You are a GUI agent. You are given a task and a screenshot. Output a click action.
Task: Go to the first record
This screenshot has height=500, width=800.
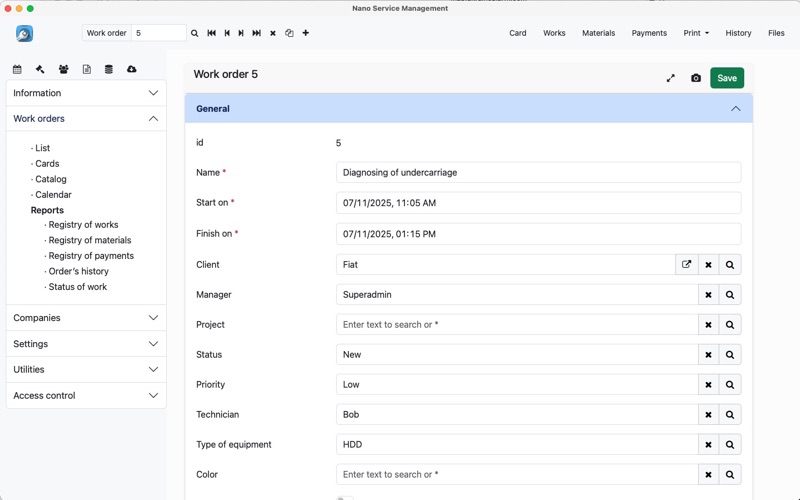pos(211,33)
